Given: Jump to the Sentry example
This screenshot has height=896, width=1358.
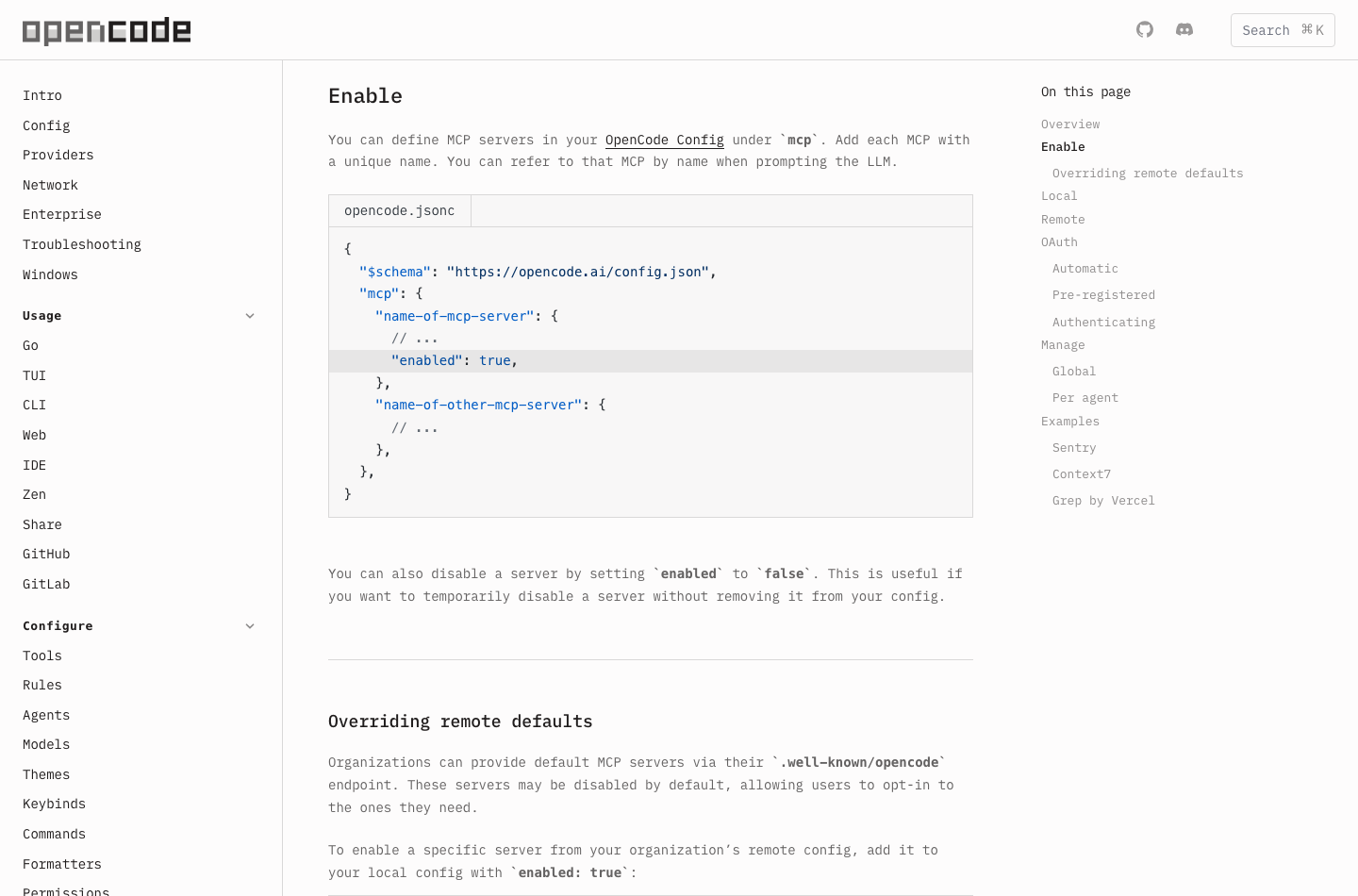Looking at the screenshot, I should click(1074, 448).
